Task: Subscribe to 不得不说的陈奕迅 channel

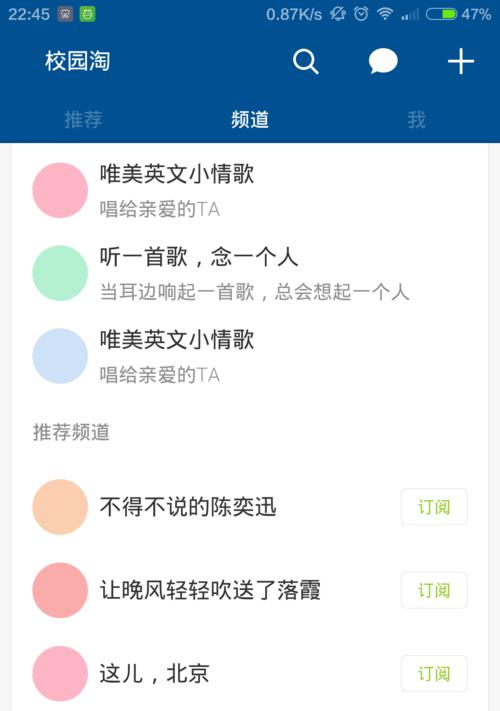Action: click(434, 507)
